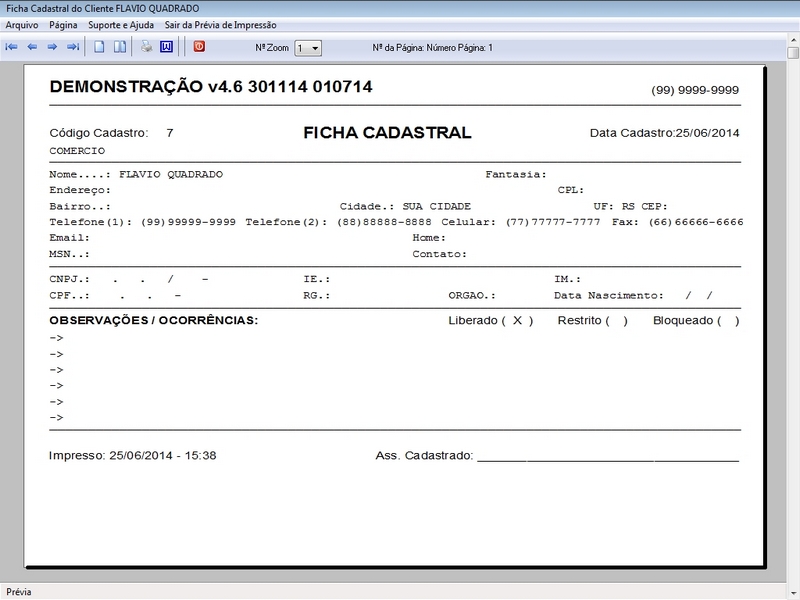Export the report to Word
The image size is (800, 600).
pyautogui.click(x=166, y=44)
